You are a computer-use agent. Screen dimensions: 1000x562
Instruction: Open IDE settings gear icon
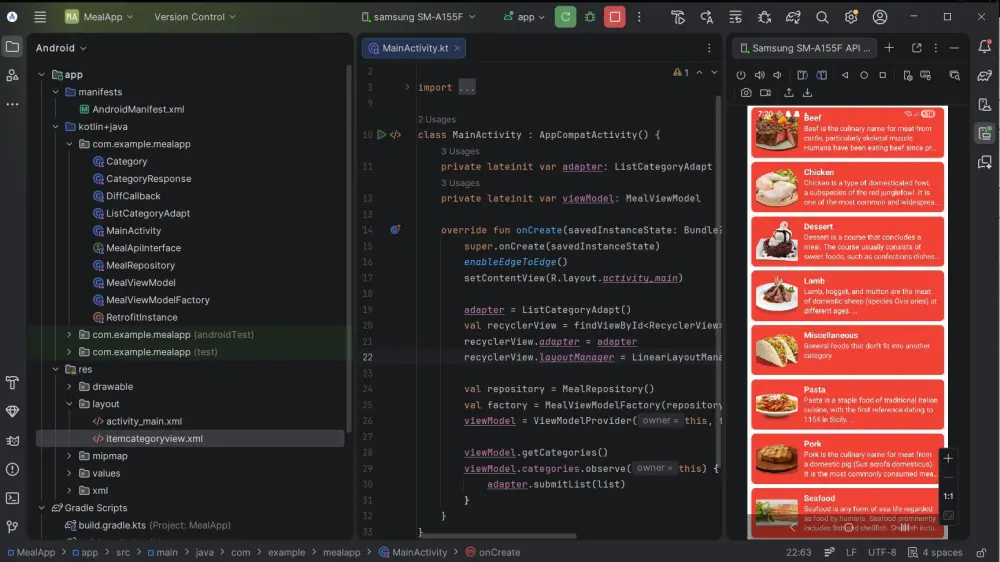tap(851, 17)
